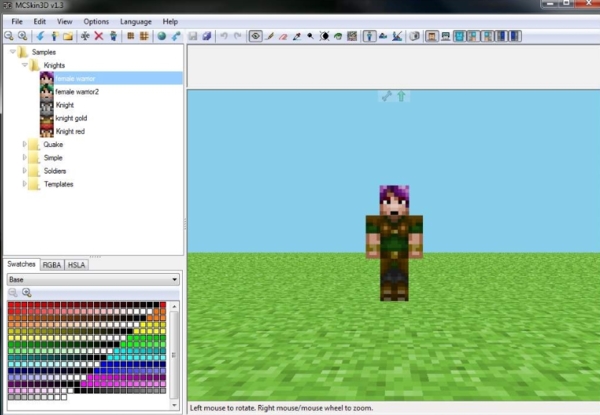600x415 pixels.
Task: Click the globe upload icon
Action: 162,36
